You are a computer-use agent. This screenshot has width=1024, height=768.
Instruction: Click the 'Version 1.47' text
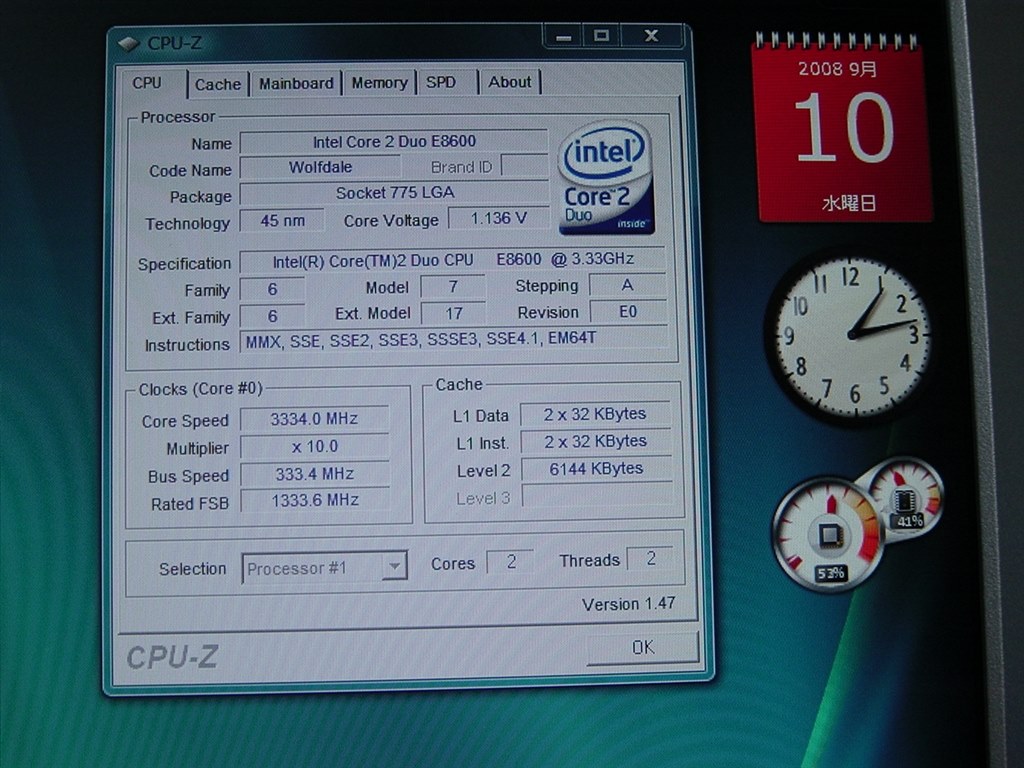(628, 604)
